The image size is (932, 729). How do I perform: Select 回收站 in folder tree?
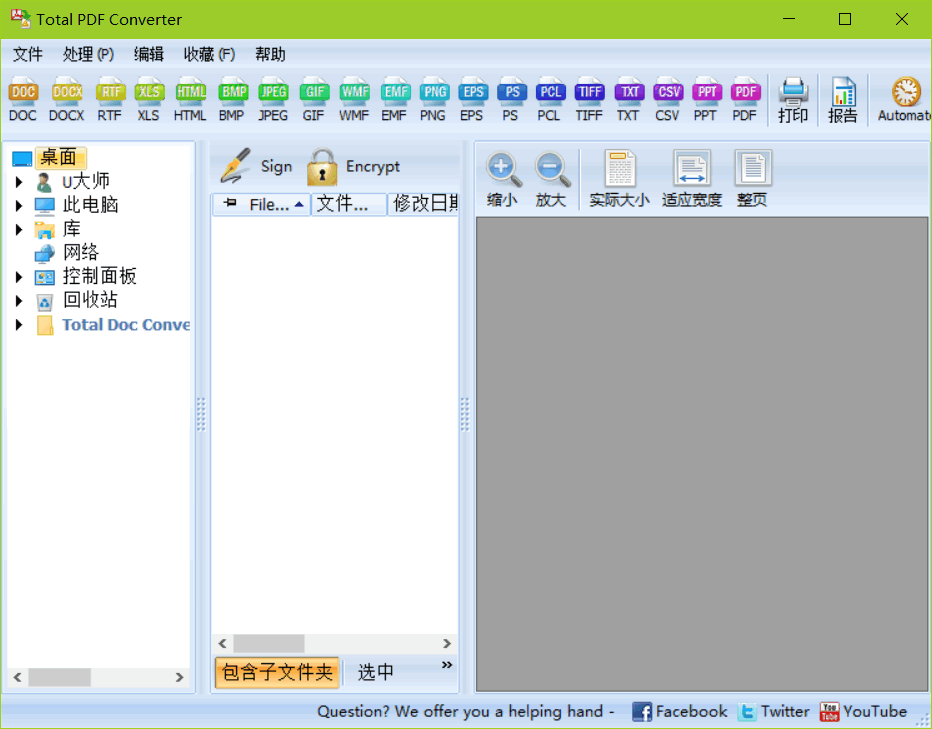[90, 300]
